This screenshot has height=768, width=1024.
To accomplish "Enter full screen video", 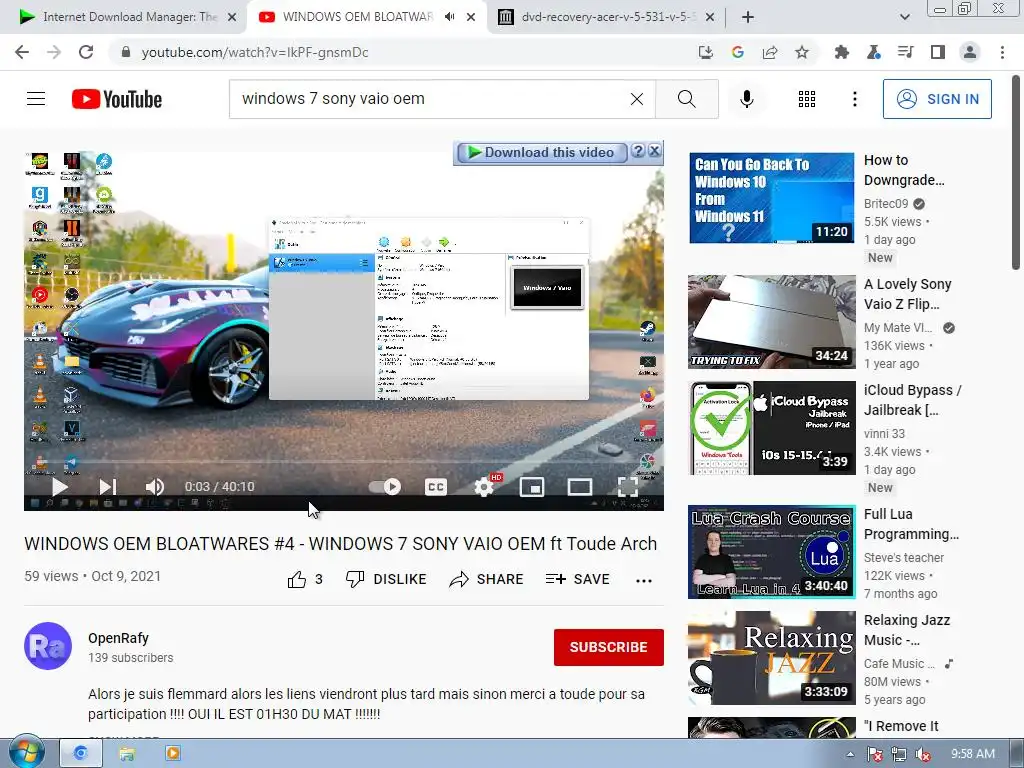I will point(628,487).
